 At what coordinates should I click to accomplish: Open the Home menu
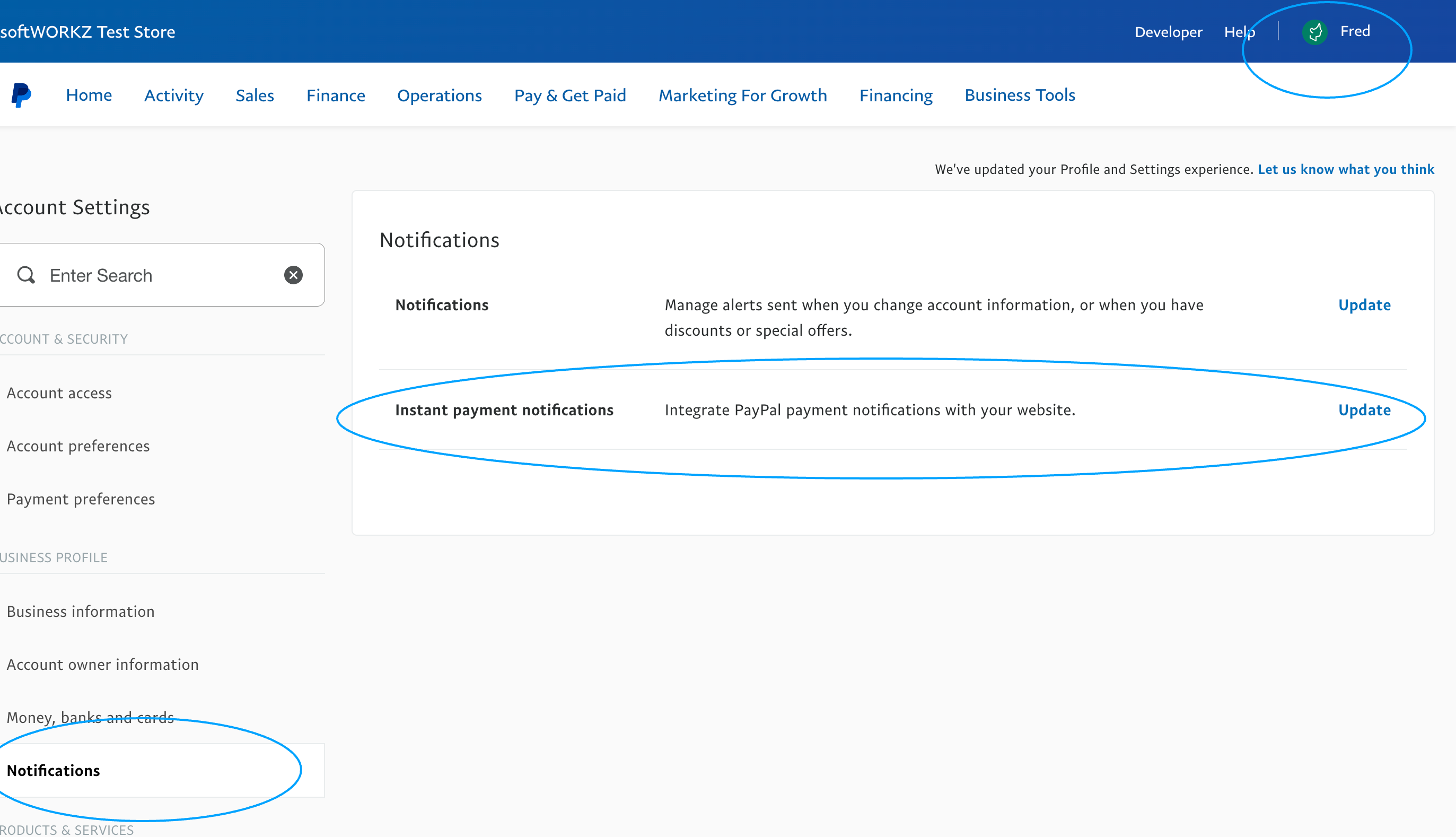coord(89,95)
